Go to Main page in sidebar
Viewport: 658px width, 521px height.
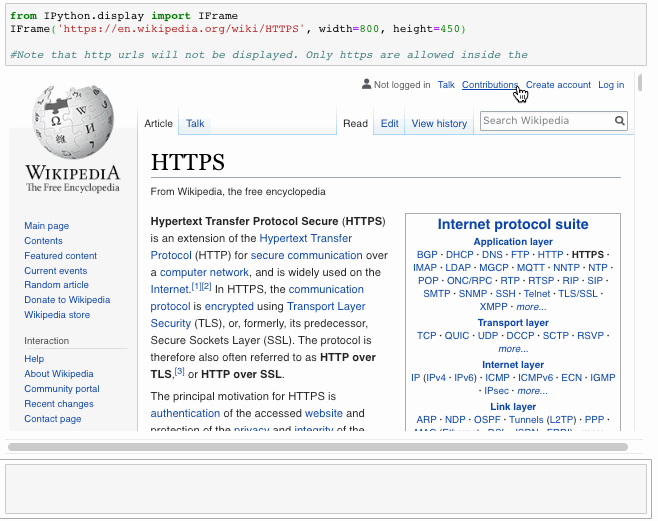(x=47, y=226)
